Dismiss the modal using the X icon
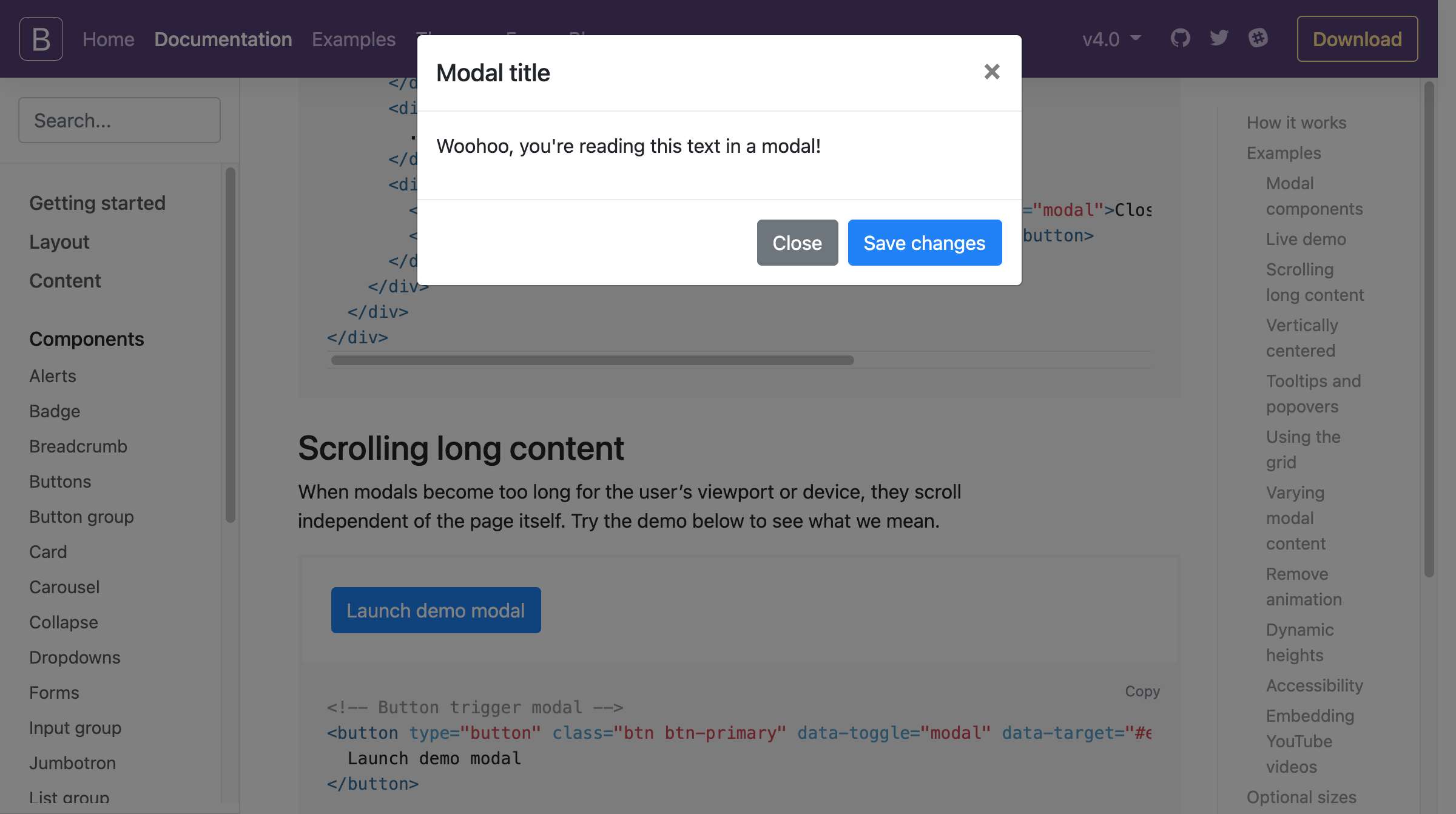The width and height of the screenshot is (1456, 814). pyautogui.click(x=991, y=72)
